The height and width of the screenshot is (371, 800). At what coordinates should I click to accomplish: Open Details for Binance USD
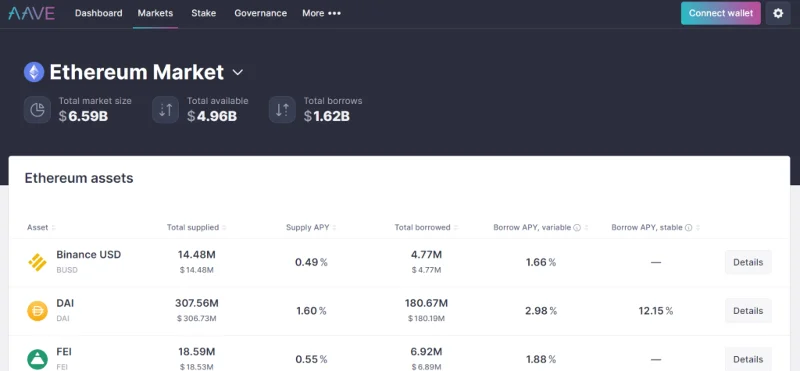pos(748,262)
